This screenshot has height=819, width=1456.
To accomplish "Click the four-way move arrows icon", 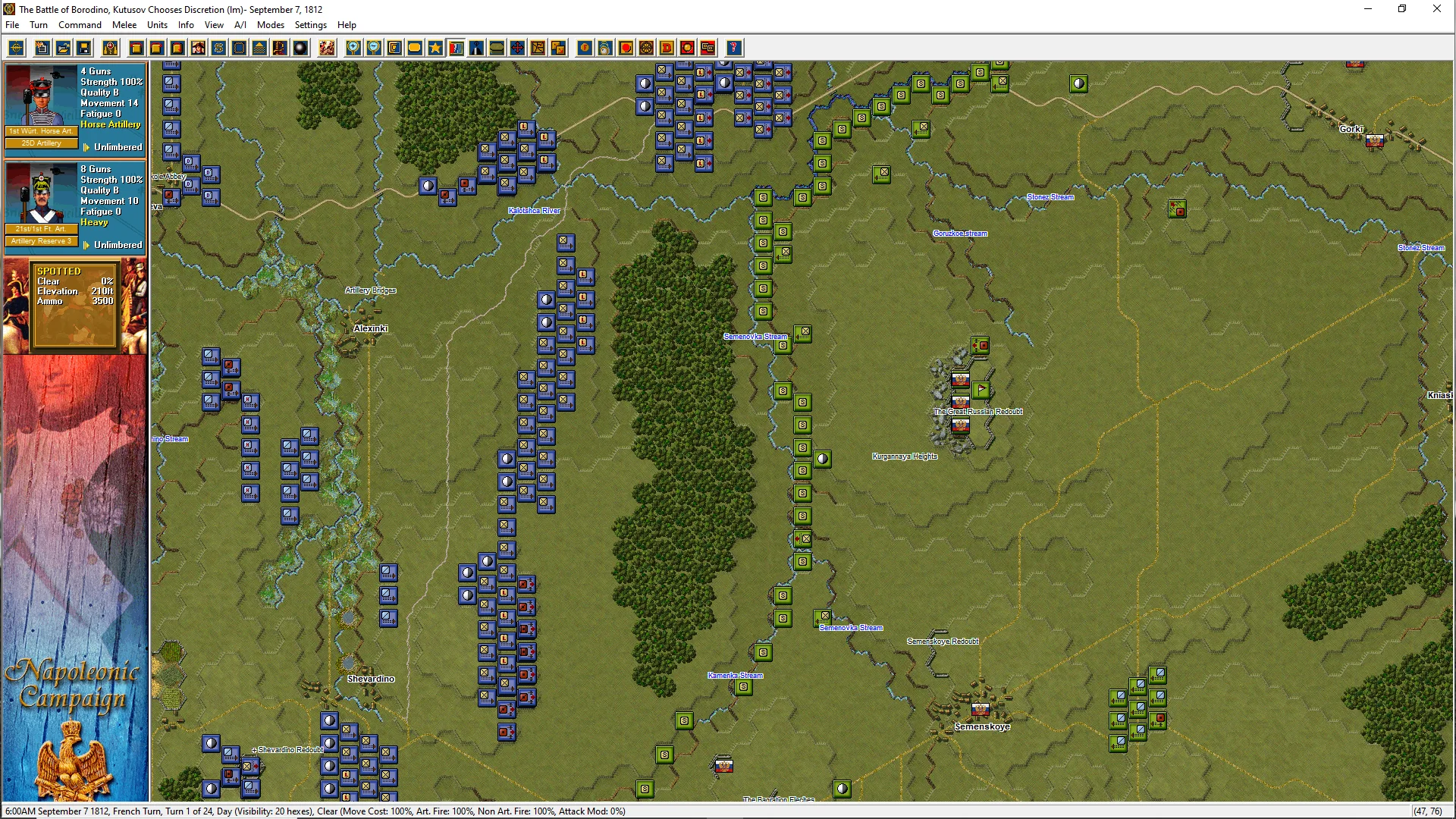I will pos(517,49).
